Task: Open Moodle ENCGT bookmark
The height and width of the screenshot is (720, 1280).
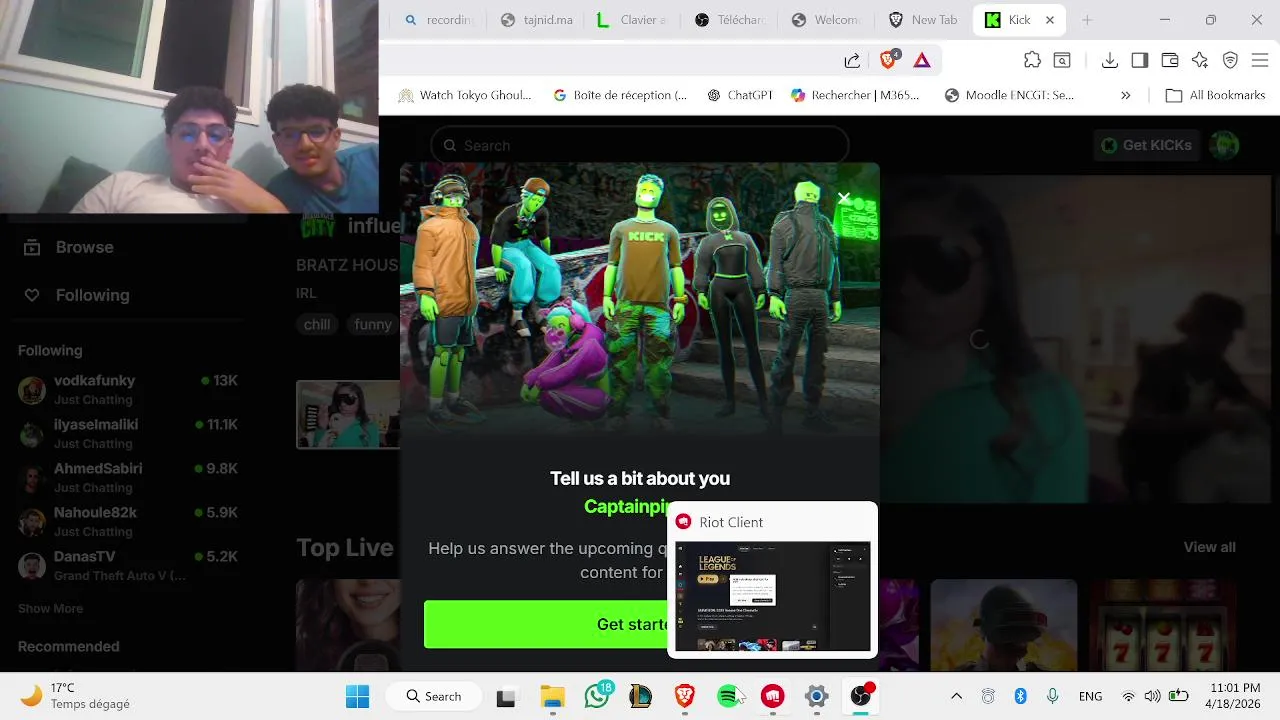Action: point(1009,95)
